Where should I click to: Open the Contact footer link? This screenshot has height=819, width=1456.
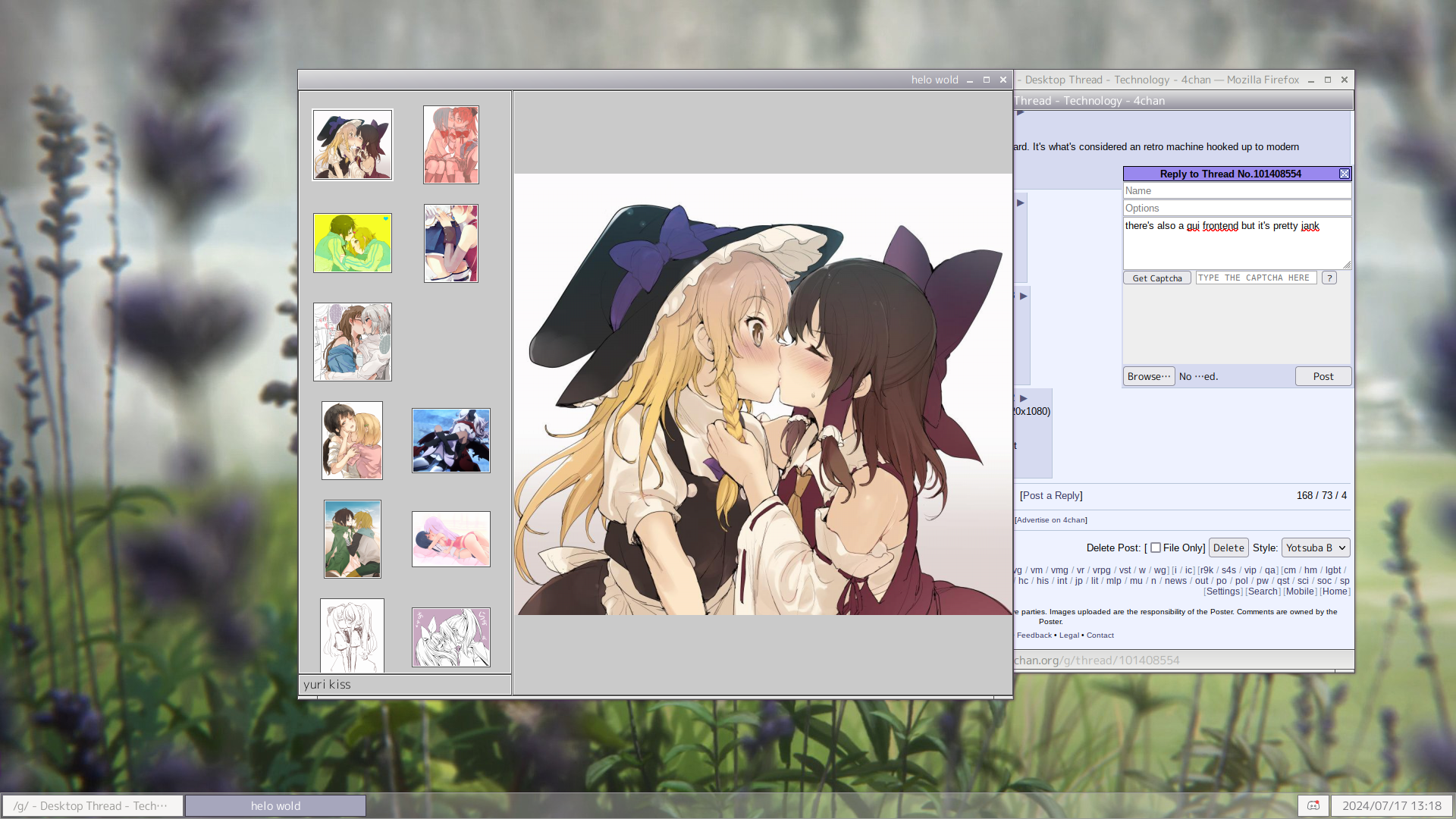tap(1100, 635)
